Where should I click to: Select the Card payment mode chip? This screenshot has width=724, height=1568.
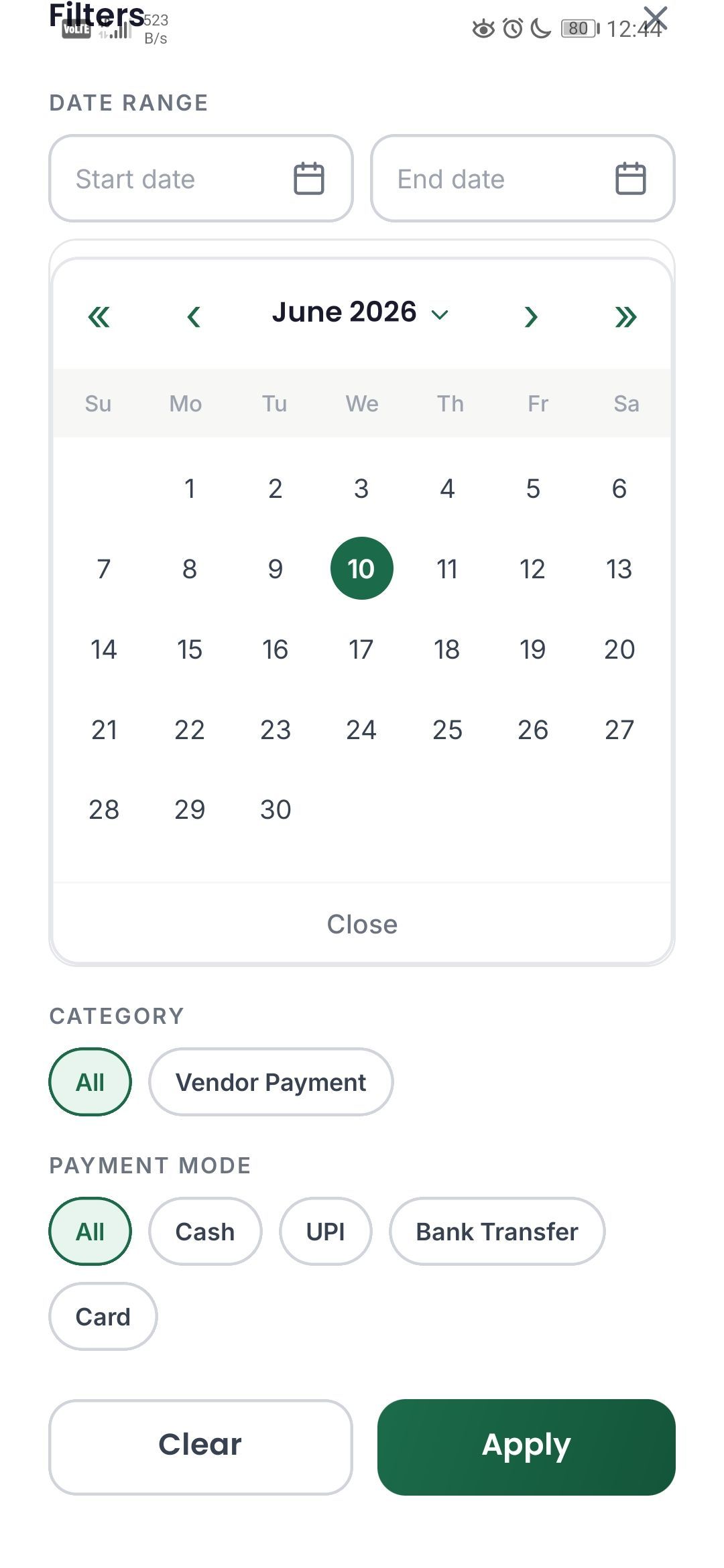(103, 1317)
